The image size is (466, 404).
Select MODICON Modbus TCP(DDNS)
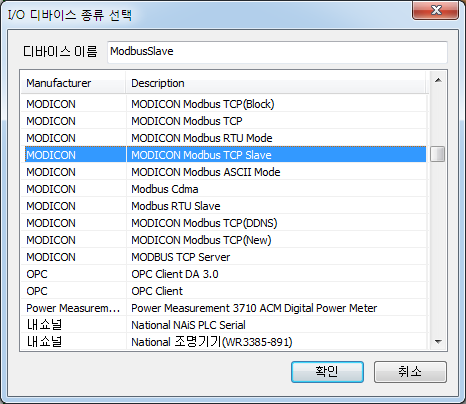coord(224,223)
